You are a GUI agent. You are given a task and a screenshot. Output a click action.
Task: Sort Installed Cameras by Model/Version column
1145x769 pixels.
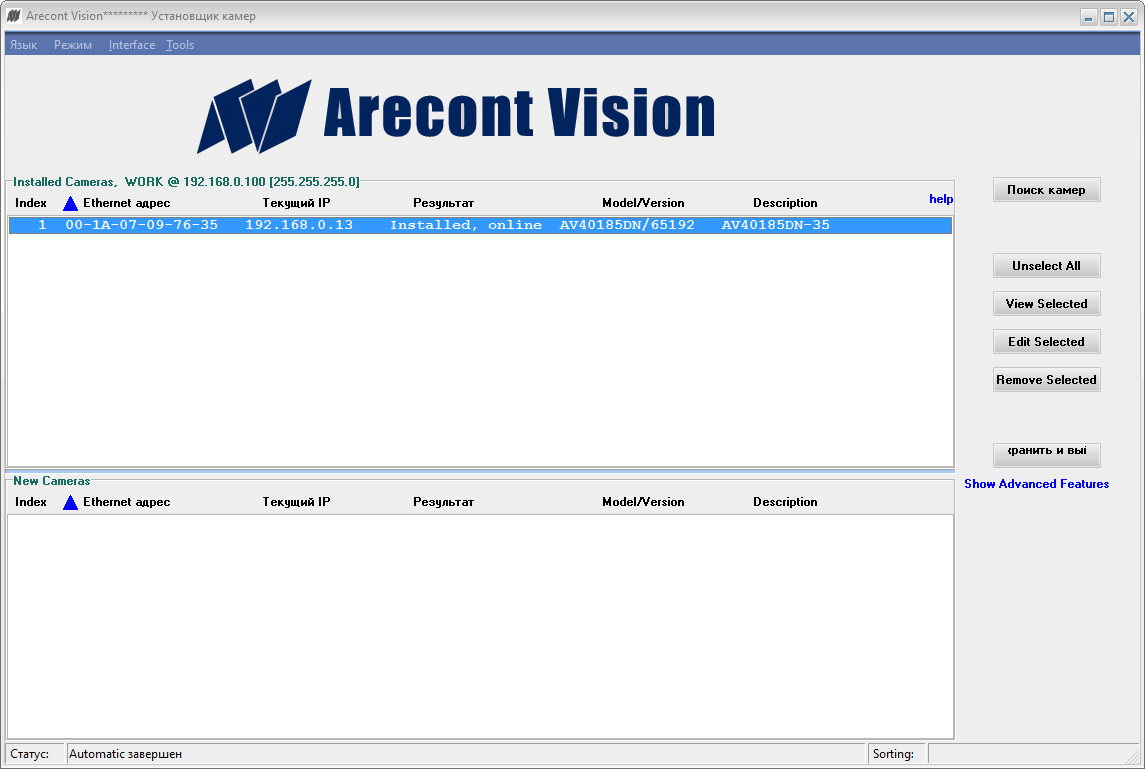(x=643, y=203)
